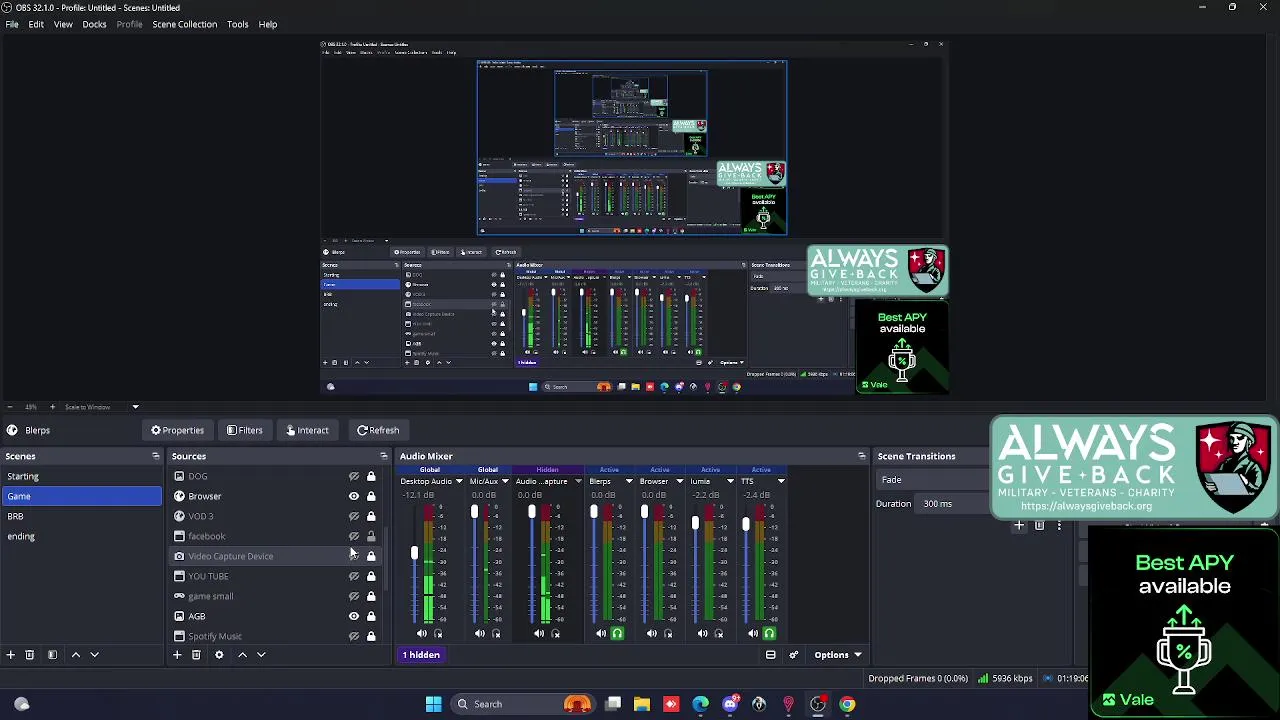
Task: Move the selected source up
Action: (x=242, y=655)
